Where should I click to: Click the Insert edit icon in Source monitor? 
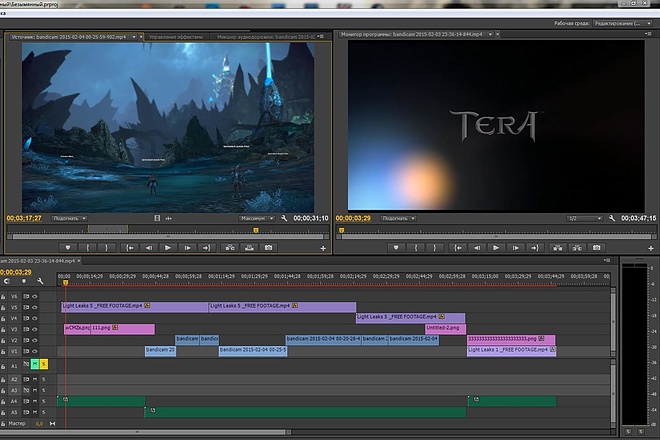click(x=230, y=248)
